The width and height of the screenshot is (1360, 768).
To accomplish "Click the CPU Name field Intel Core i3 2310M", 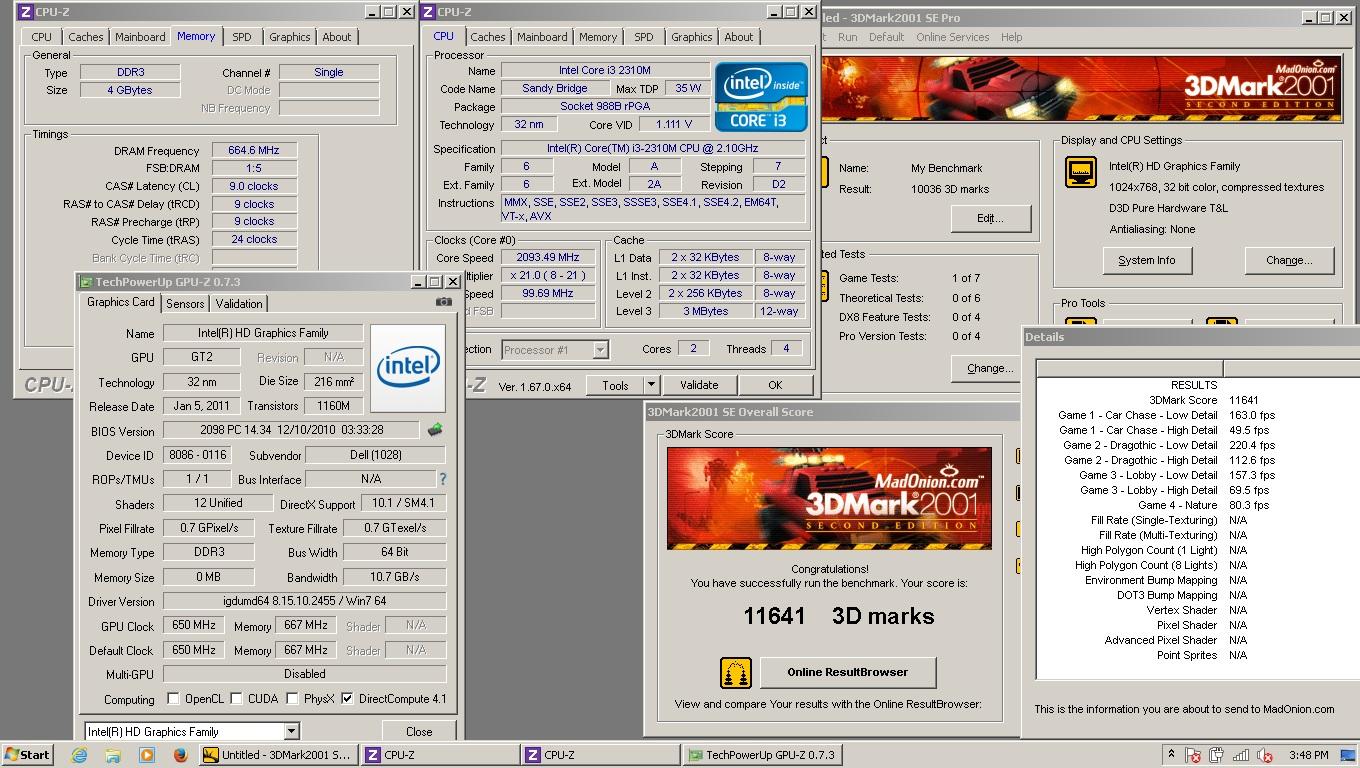I will (604, 70).
